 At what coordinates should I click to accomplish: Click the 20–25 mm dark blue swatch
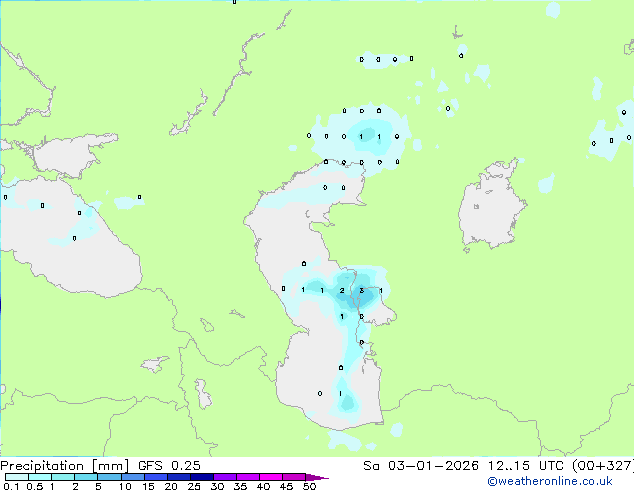pos(179,477)
